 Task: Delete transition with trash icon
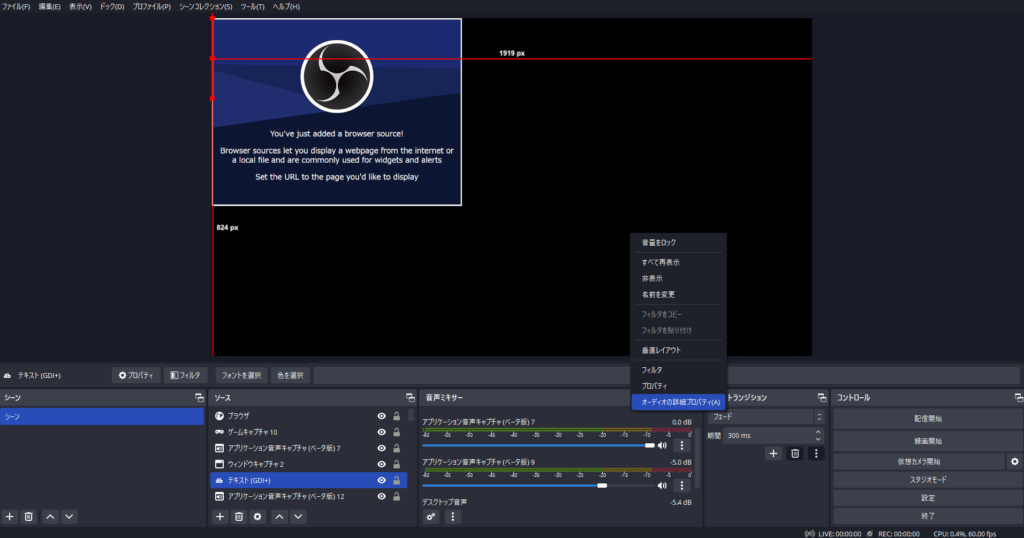pyautogui.click(x=795, y=453)
